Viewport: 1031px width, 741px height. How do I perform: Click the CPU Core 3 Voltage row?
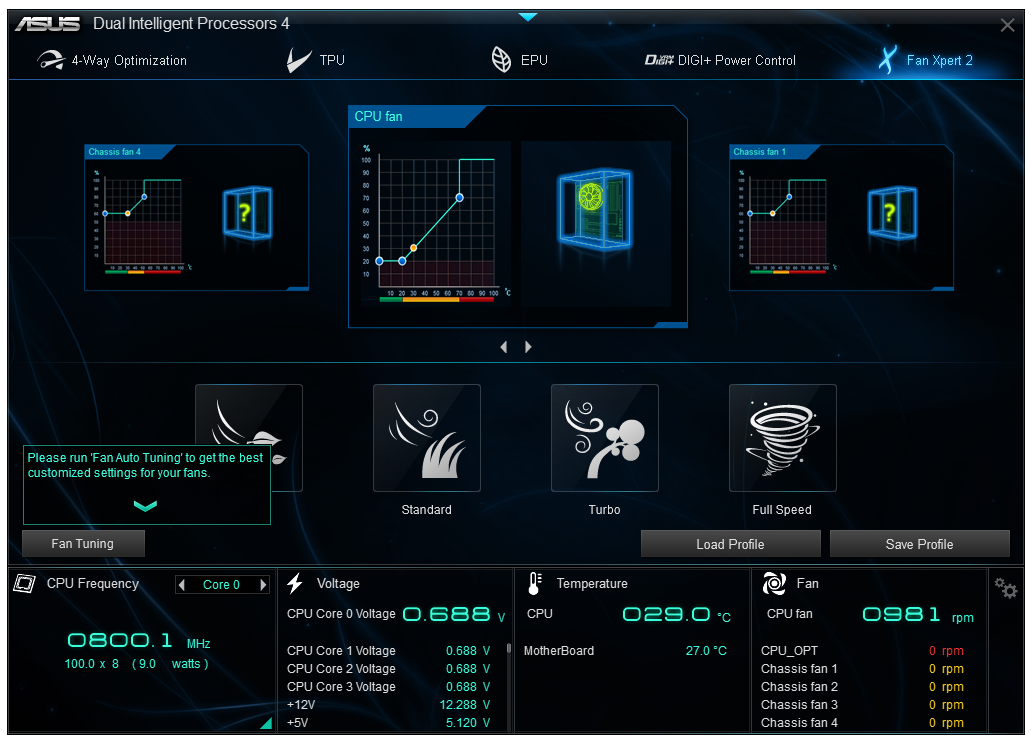click(389, 686)
